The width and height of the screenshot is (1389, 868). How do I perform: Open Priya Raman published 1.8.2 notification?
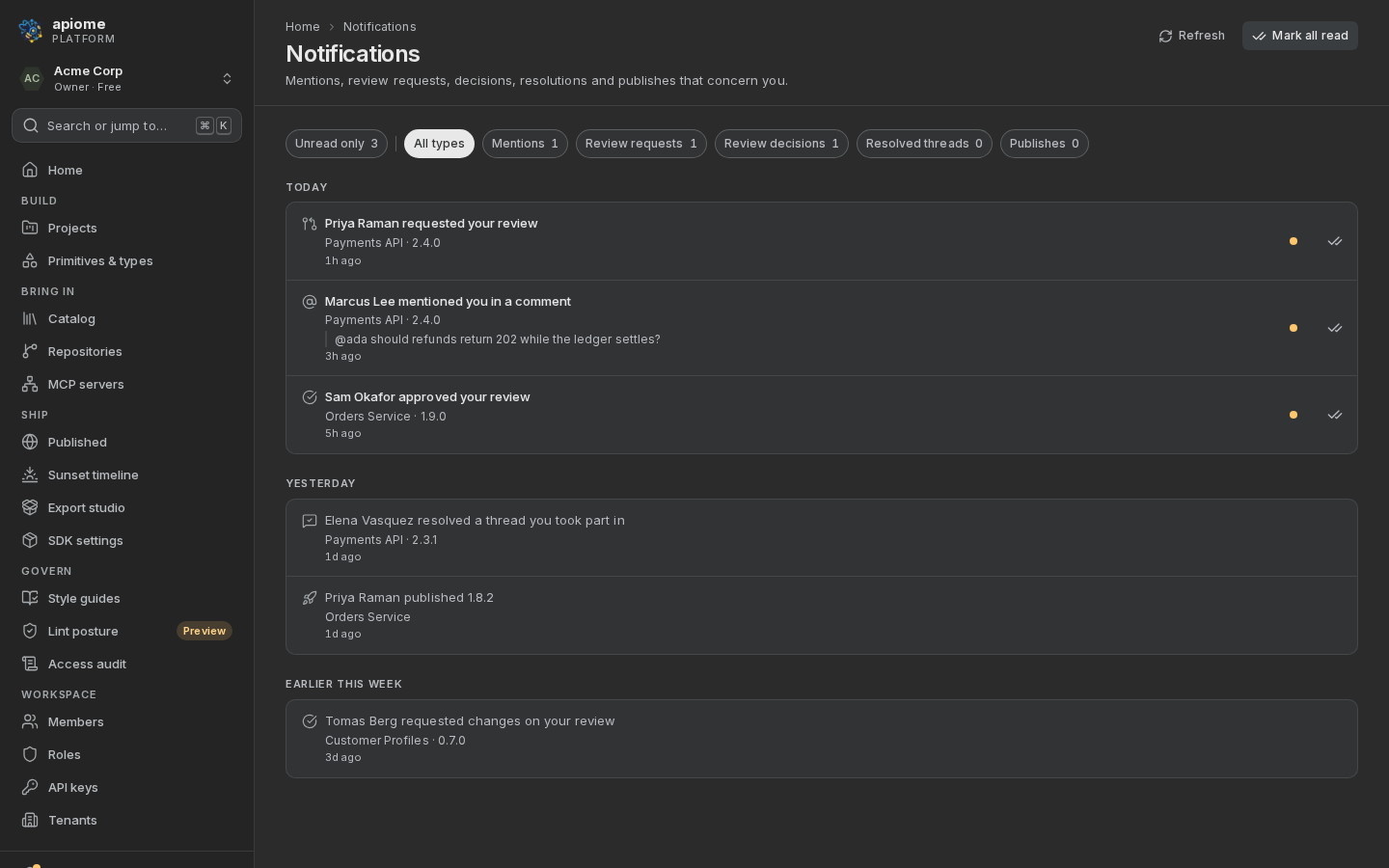(x=822, y=615)
